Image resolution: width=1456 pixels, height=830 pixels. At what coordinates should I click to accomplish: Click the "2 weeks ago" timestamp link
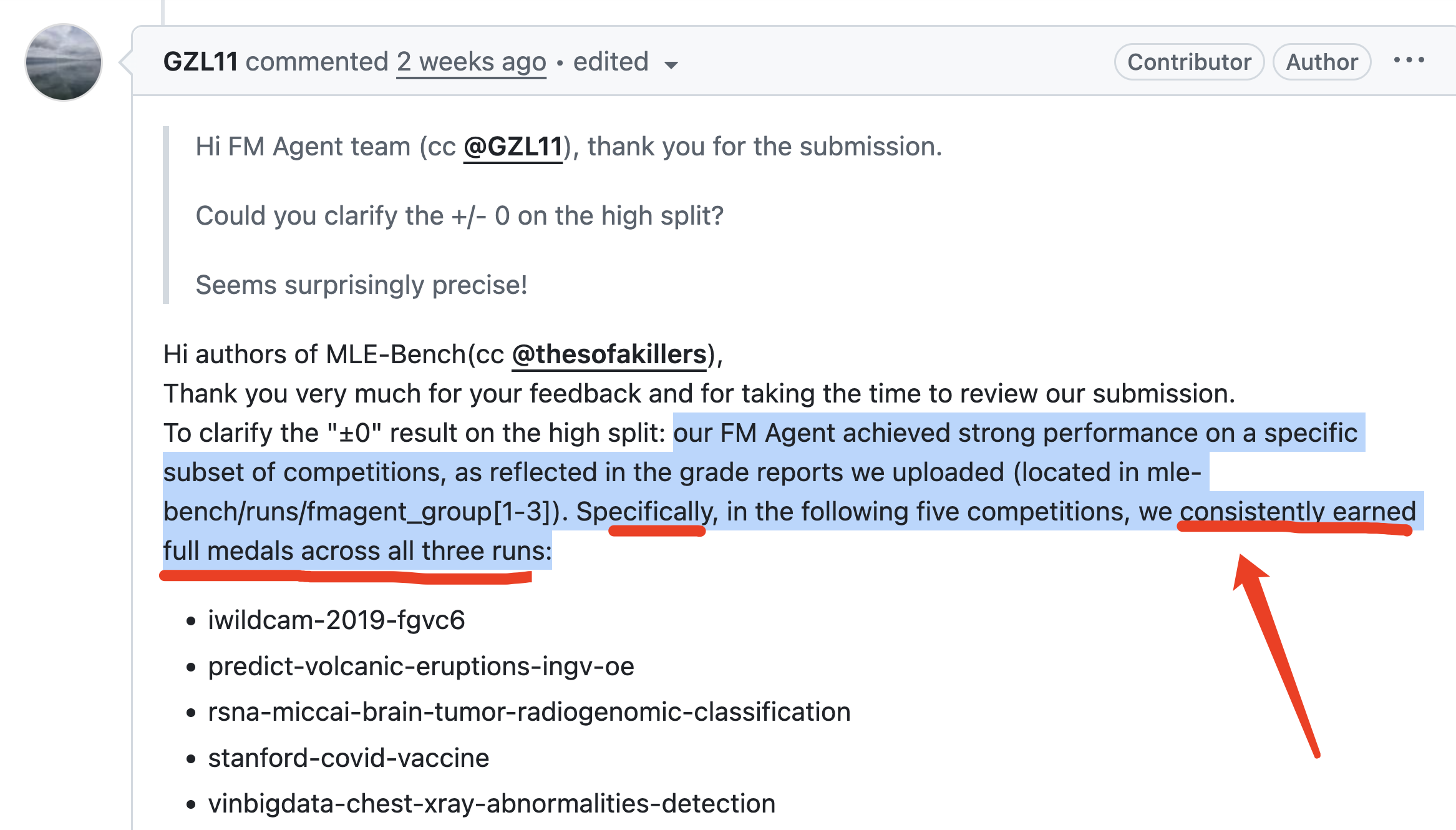pyautogui.click(x=471, y=62)
